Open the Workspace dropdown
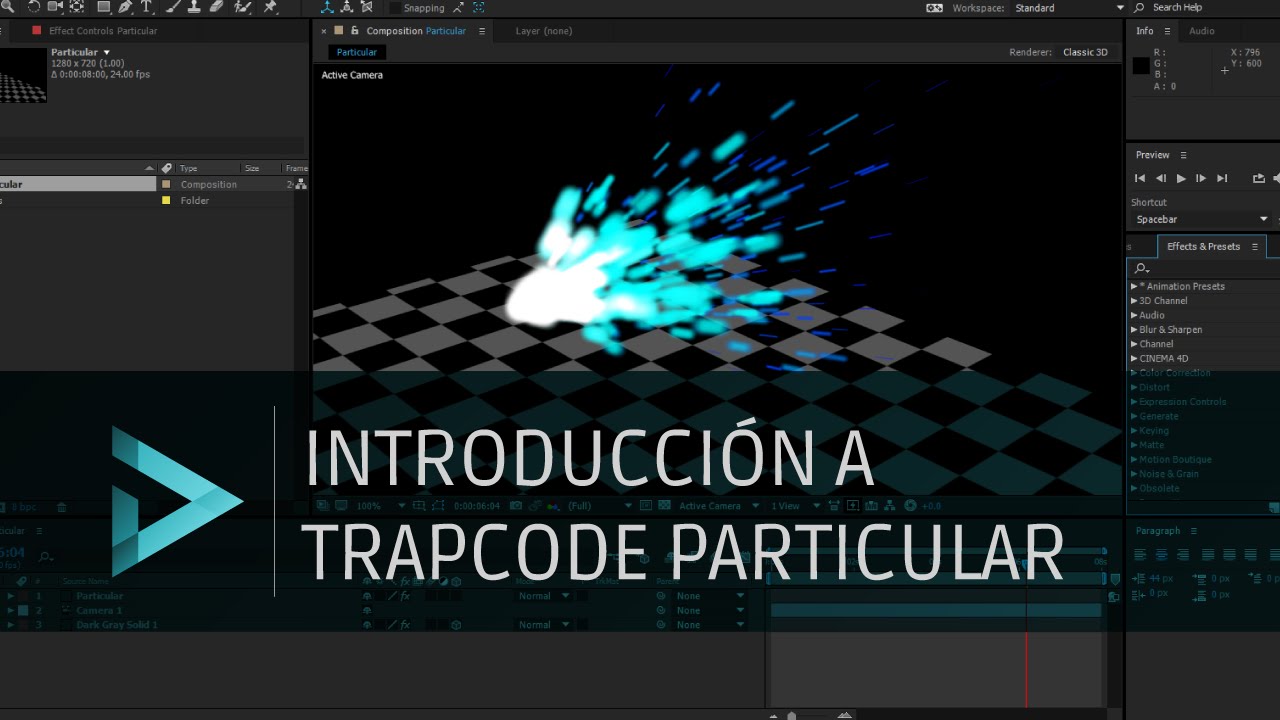The height and width of the screenshot is (720, 1280). click(x=1069, y=8)
